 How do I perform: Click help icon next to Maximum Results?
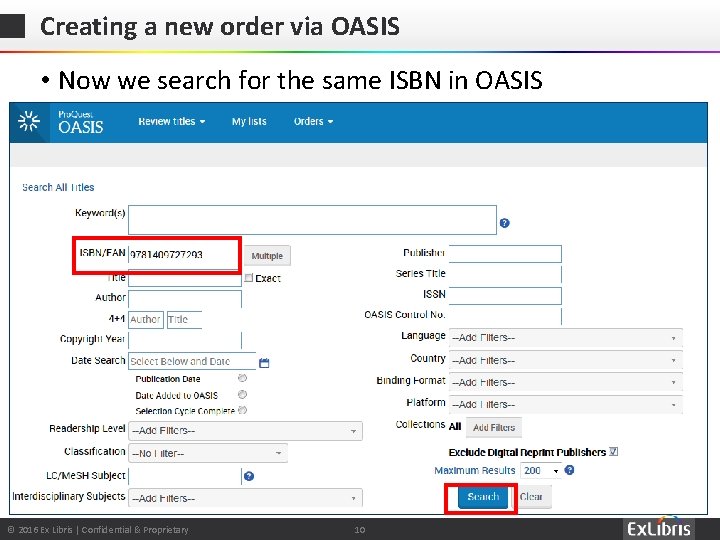tap(569, 470)
